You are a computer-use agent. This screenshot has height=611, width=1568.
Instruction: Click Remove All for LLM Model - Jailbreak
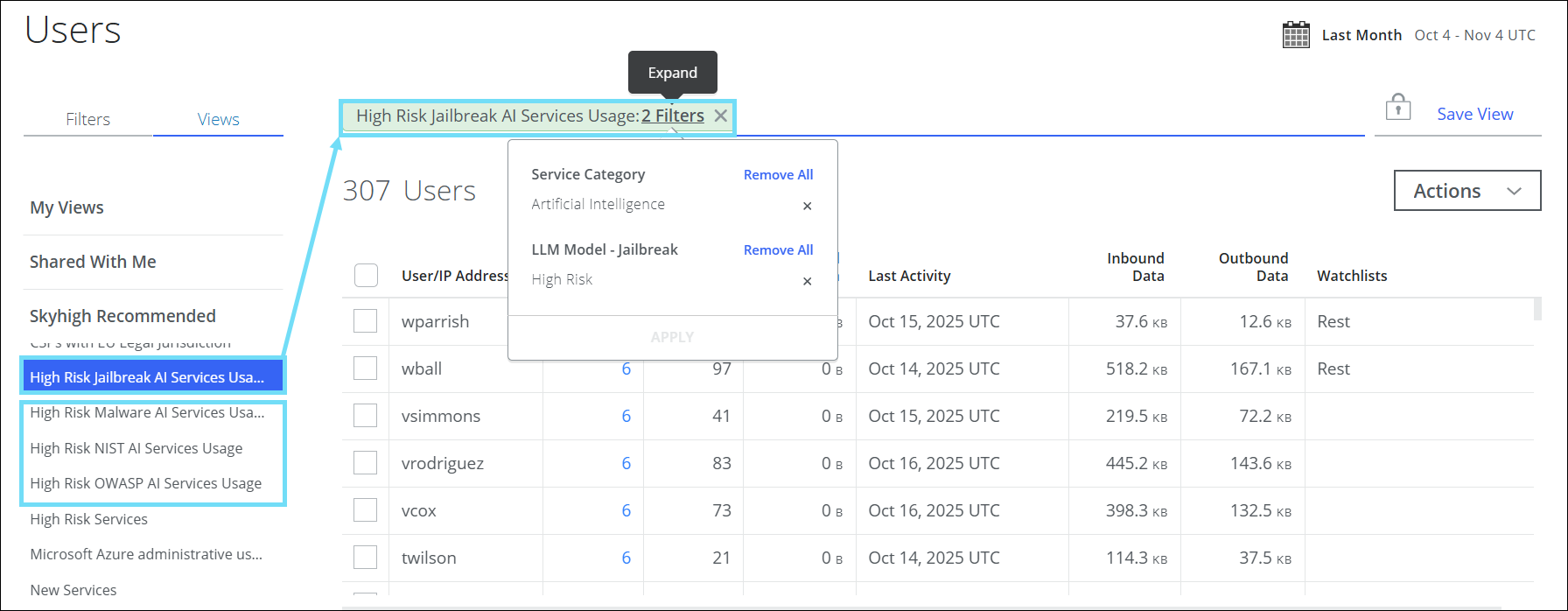778,249
